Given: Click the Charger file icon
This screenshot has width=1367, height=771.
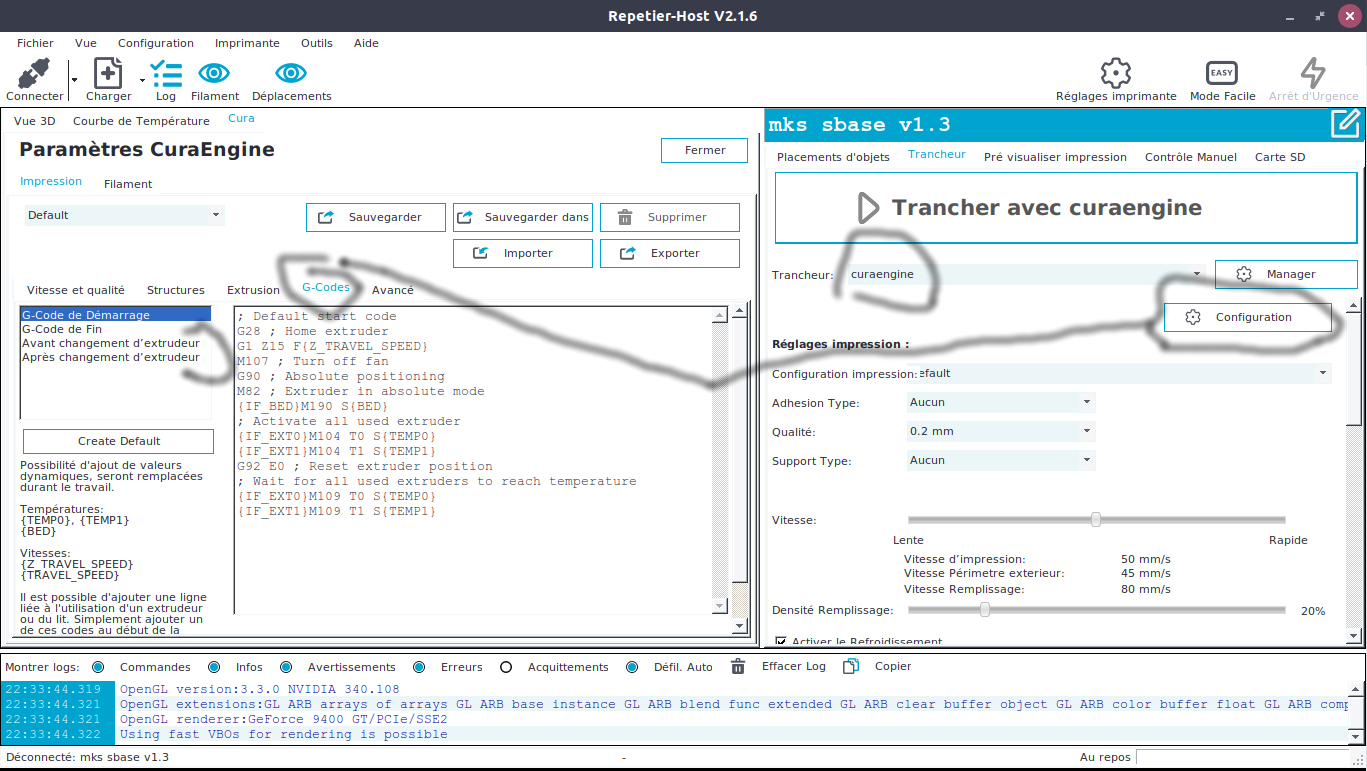Looking at the screenshot, I should (108, 74).
